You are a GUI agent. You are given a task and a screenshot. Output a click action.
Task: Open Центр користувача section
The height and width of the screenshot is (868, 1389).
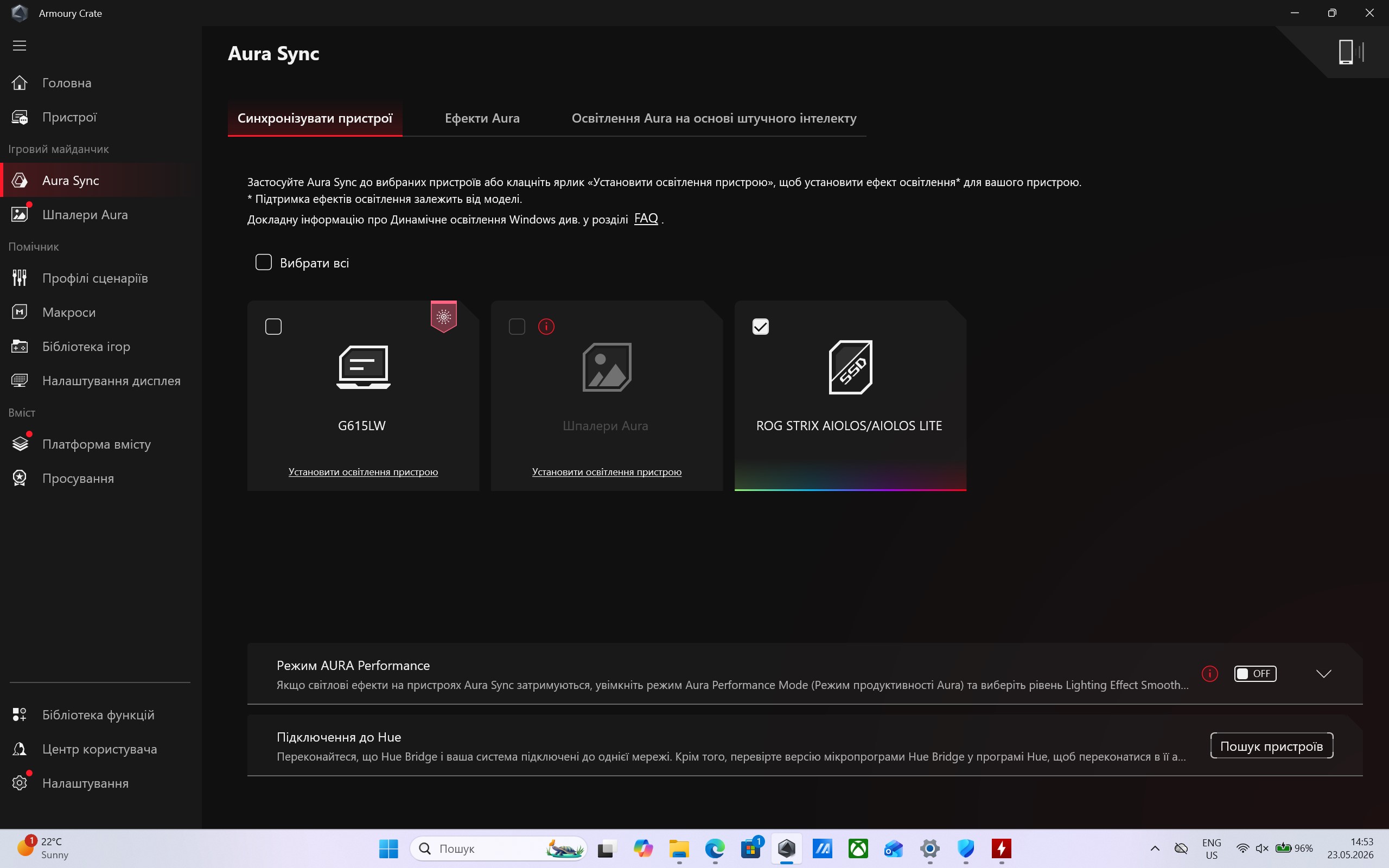click(100, 749)
